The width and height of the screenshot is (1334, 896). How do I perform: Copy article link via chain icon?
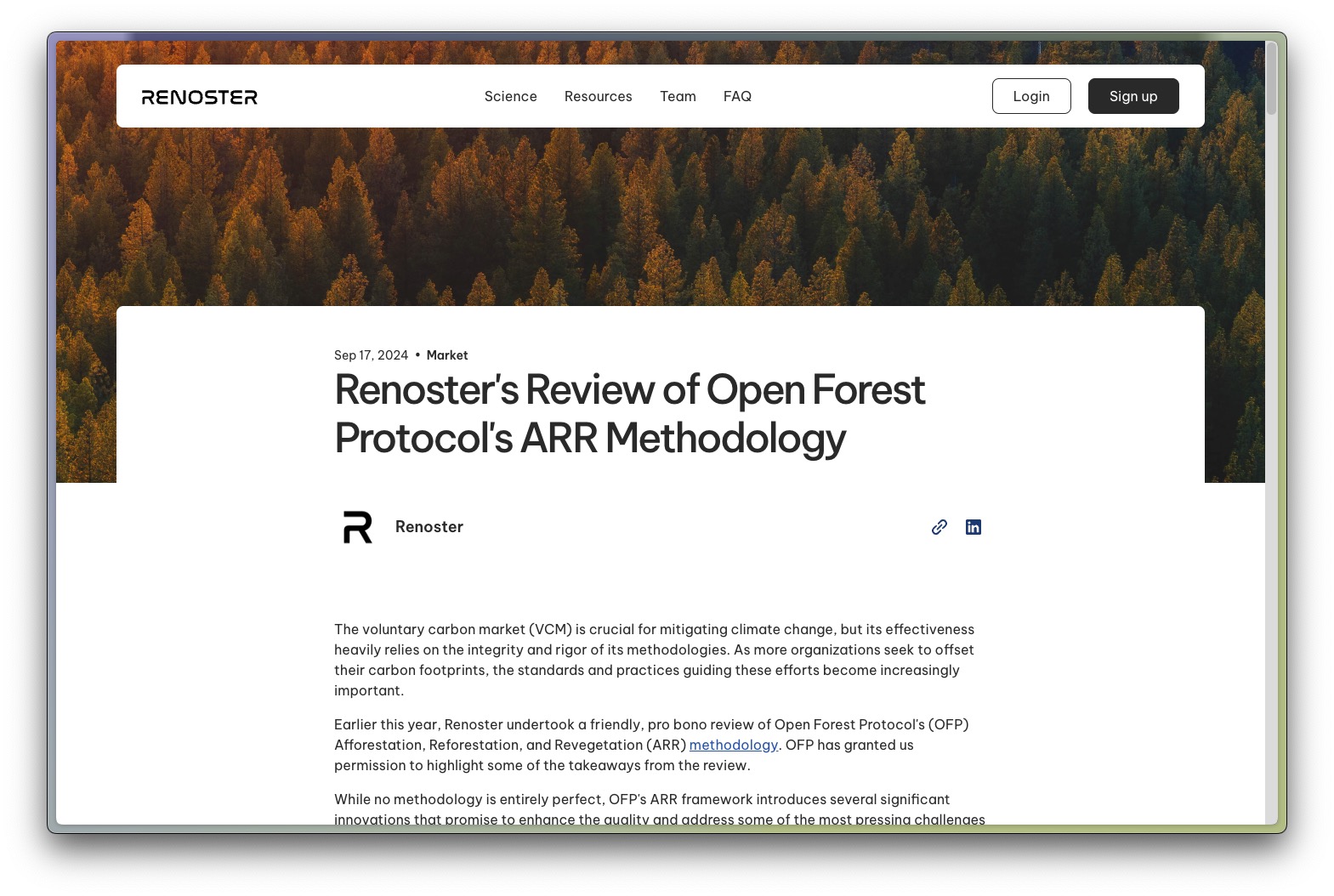pyautogui.click(x=939, y=527)
